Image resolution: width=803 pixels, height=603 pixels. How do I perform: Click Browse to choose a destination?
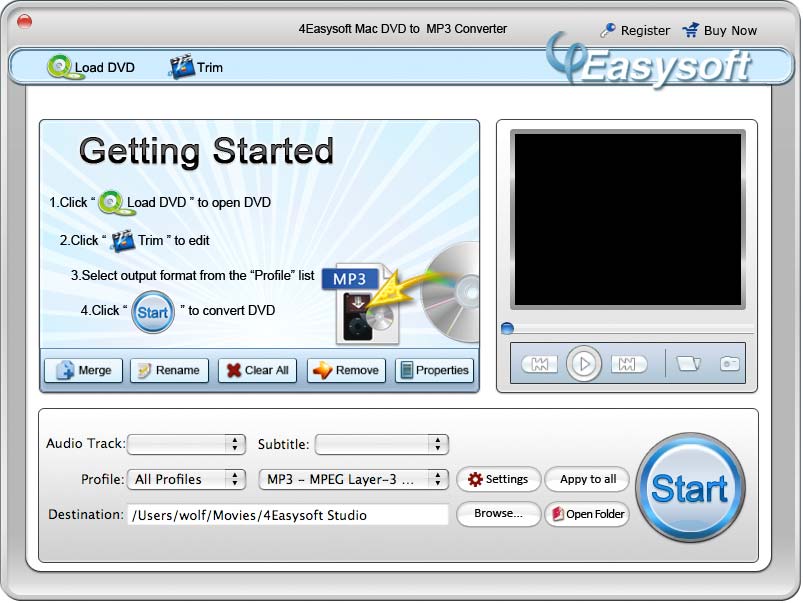[498, 514]
